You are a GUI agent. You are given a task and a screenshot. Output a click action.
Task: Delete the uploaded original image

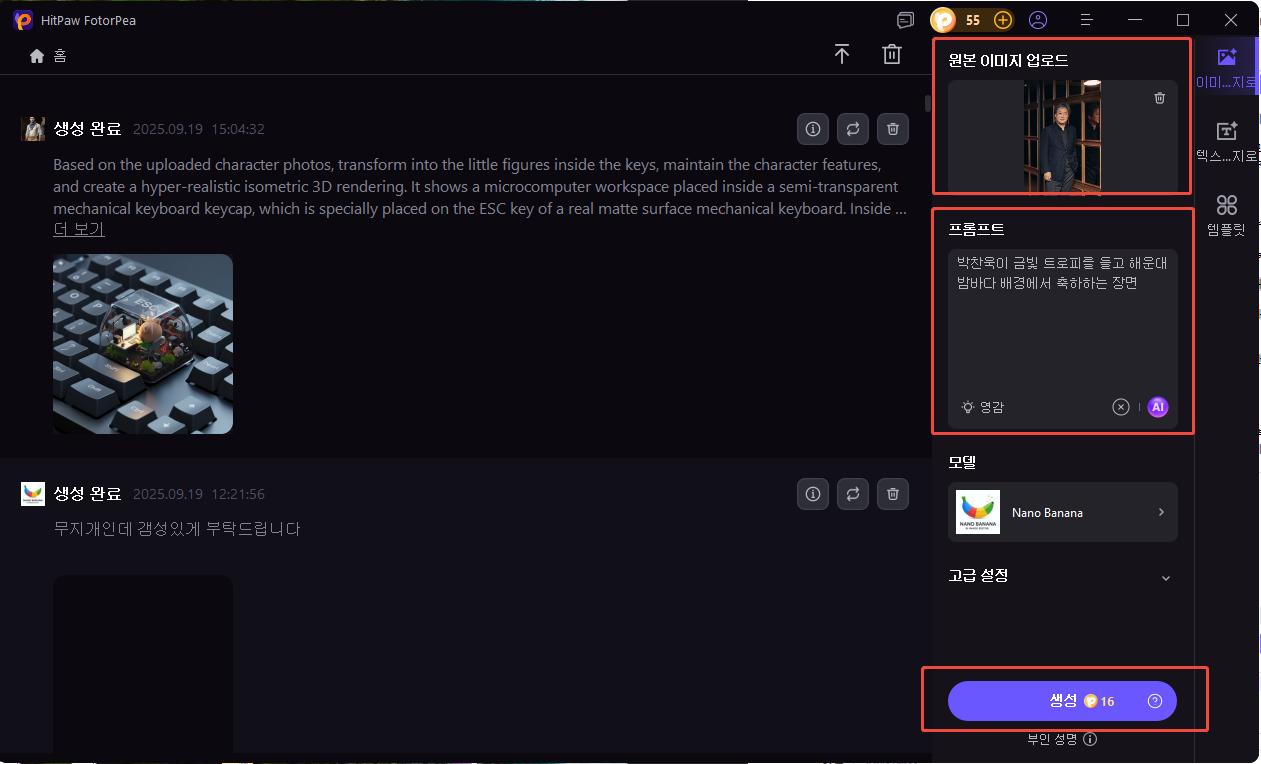pyautogui.click(x=1159, y=98)
